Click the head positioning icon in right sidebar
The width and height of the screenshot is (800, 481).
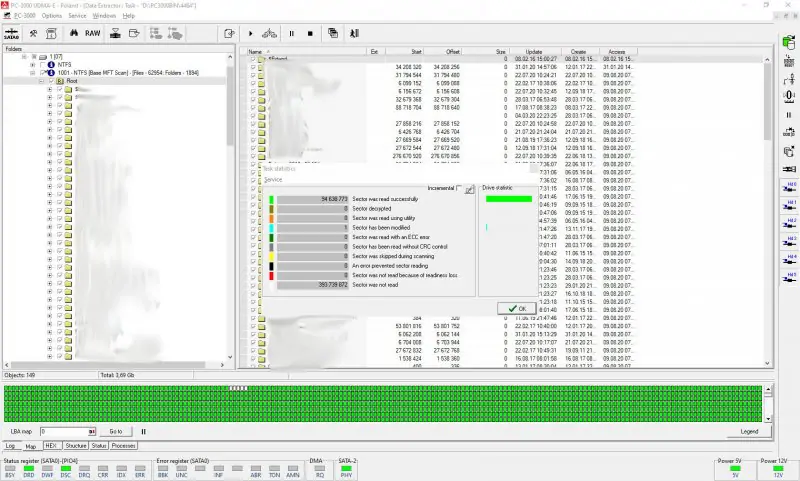pyautogui.click(x=789, y=79)
